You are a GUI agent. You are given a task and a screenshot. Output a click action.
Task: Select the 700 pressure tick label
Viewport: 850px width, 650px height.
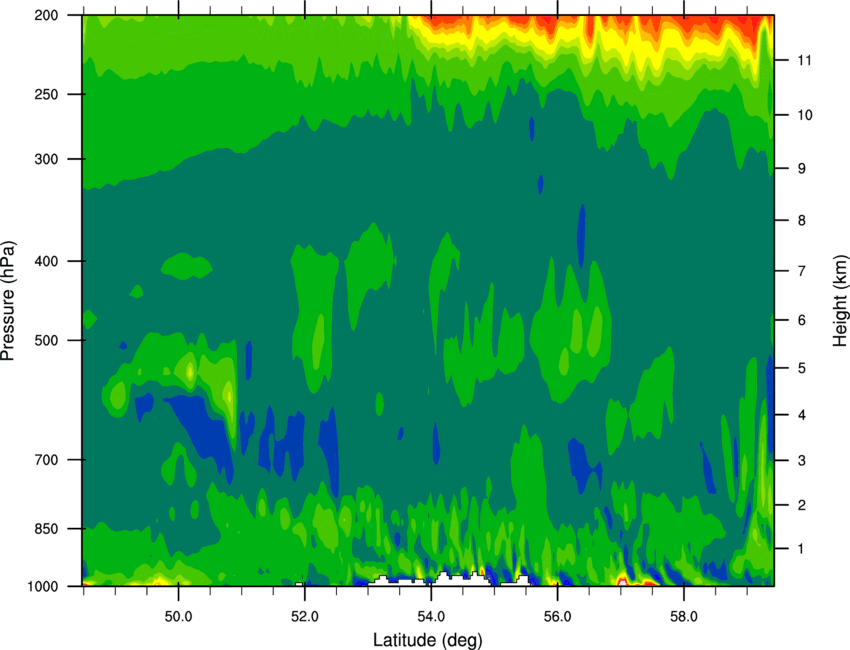pos(46,460)
